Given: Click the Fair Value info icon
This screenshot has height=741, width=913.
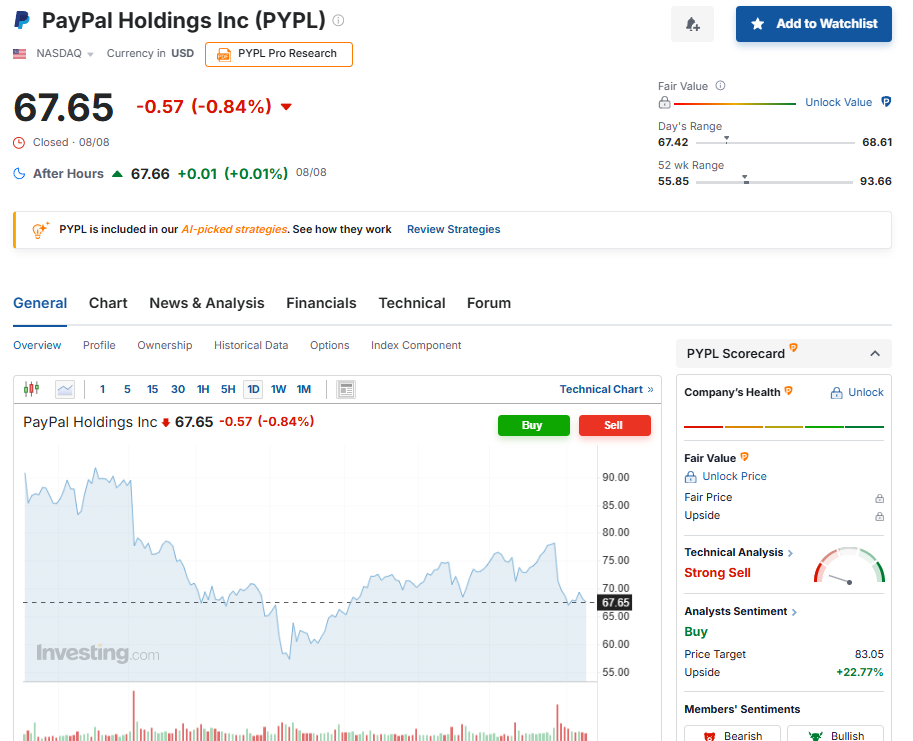Looking at the screenshot, I should point(720,86).
